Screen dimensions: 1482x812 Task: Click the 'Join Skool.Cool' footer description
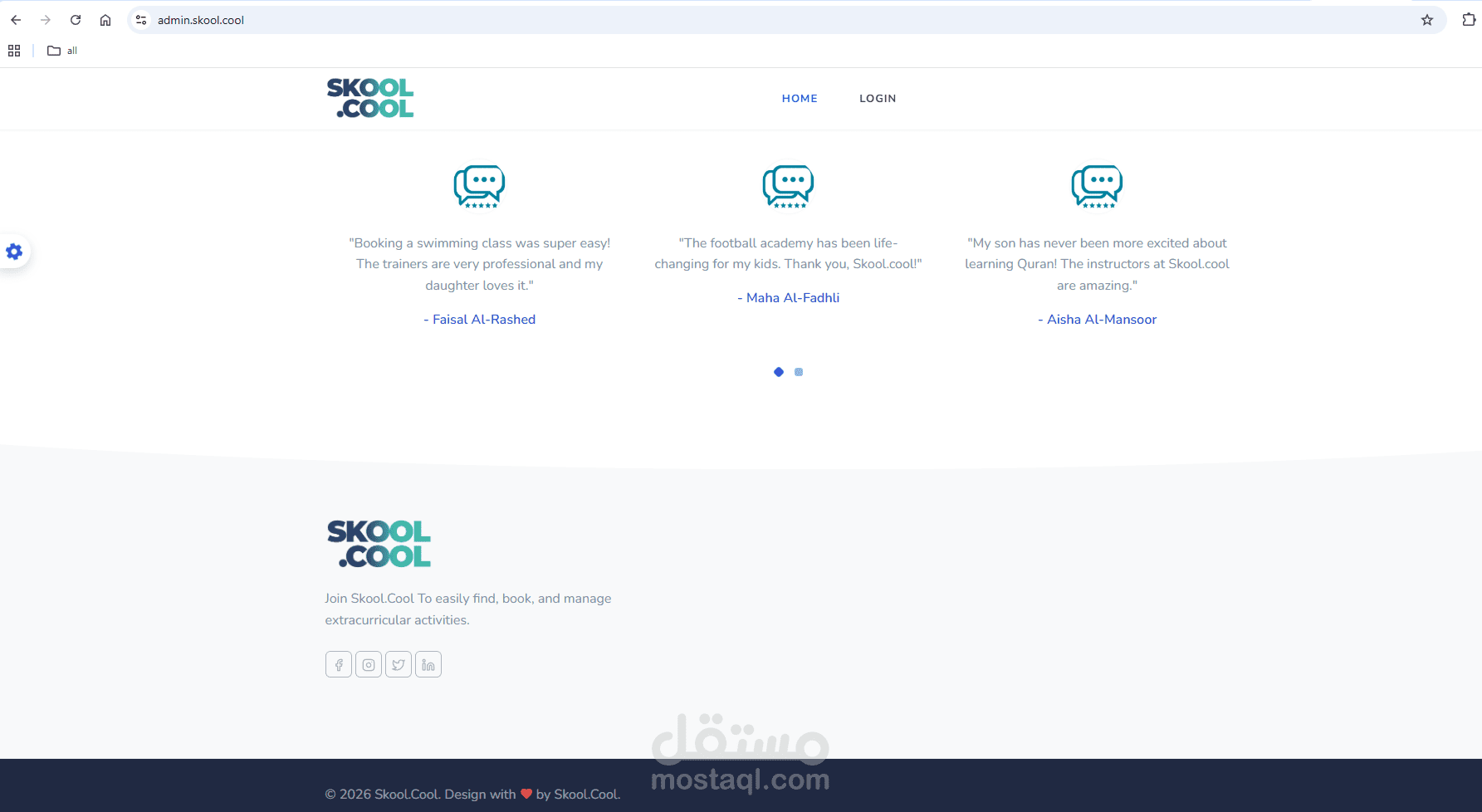coord(468,609)
